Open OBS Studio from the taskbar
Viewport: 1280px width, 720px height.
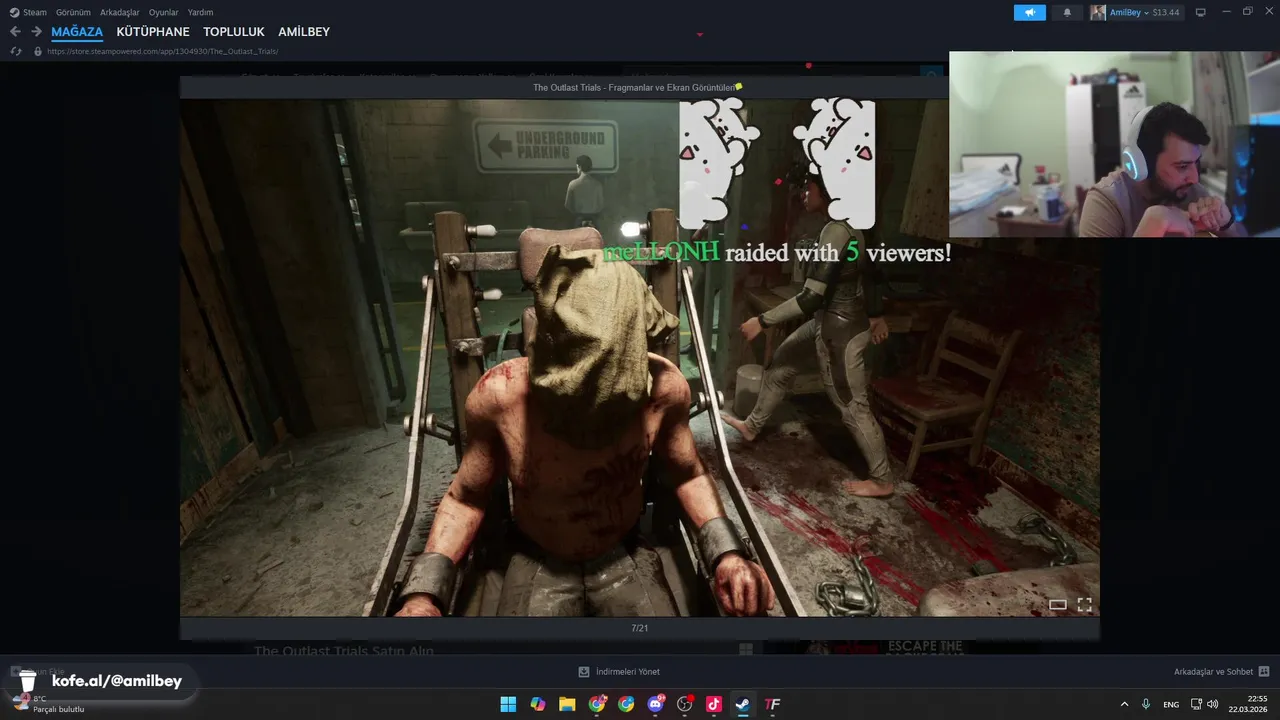click(685, 704)
